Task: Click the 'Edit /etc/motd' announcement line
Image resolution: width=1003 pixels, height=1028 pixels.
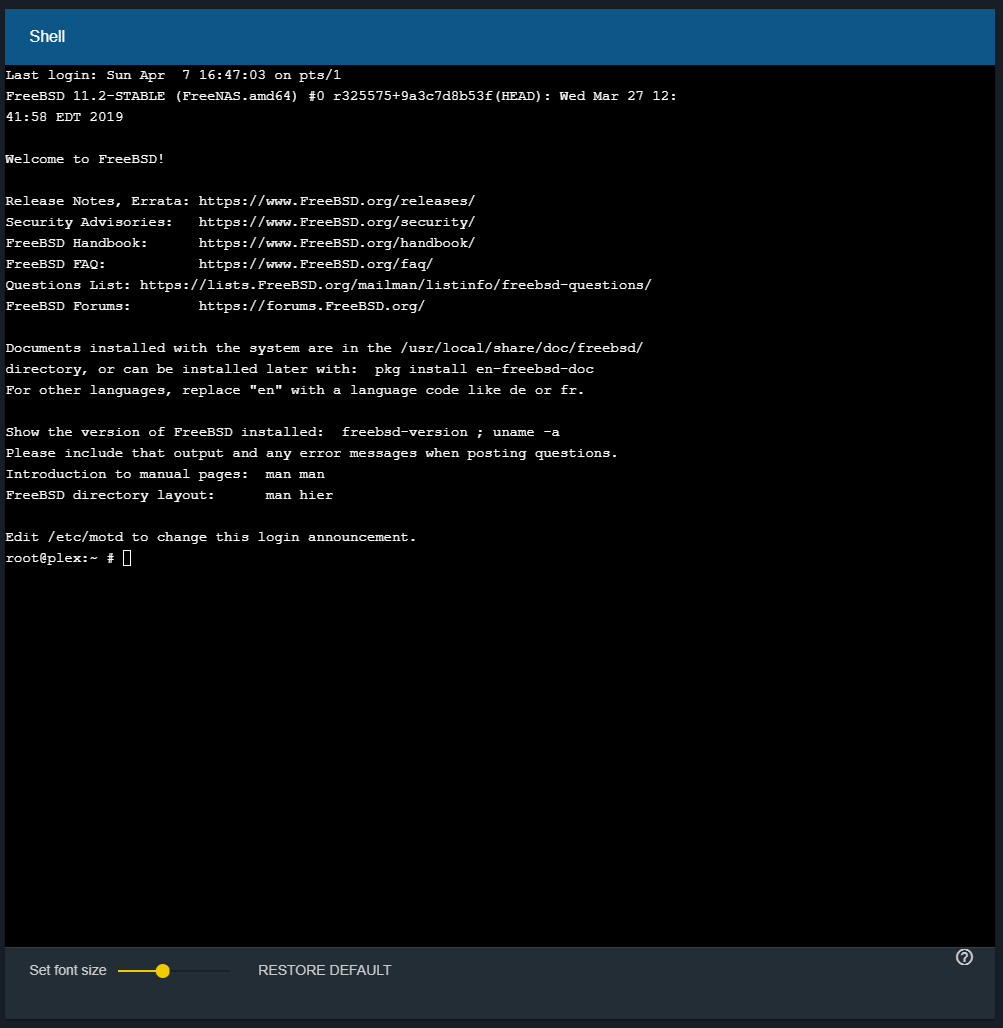Action: (x=211, y=537)
